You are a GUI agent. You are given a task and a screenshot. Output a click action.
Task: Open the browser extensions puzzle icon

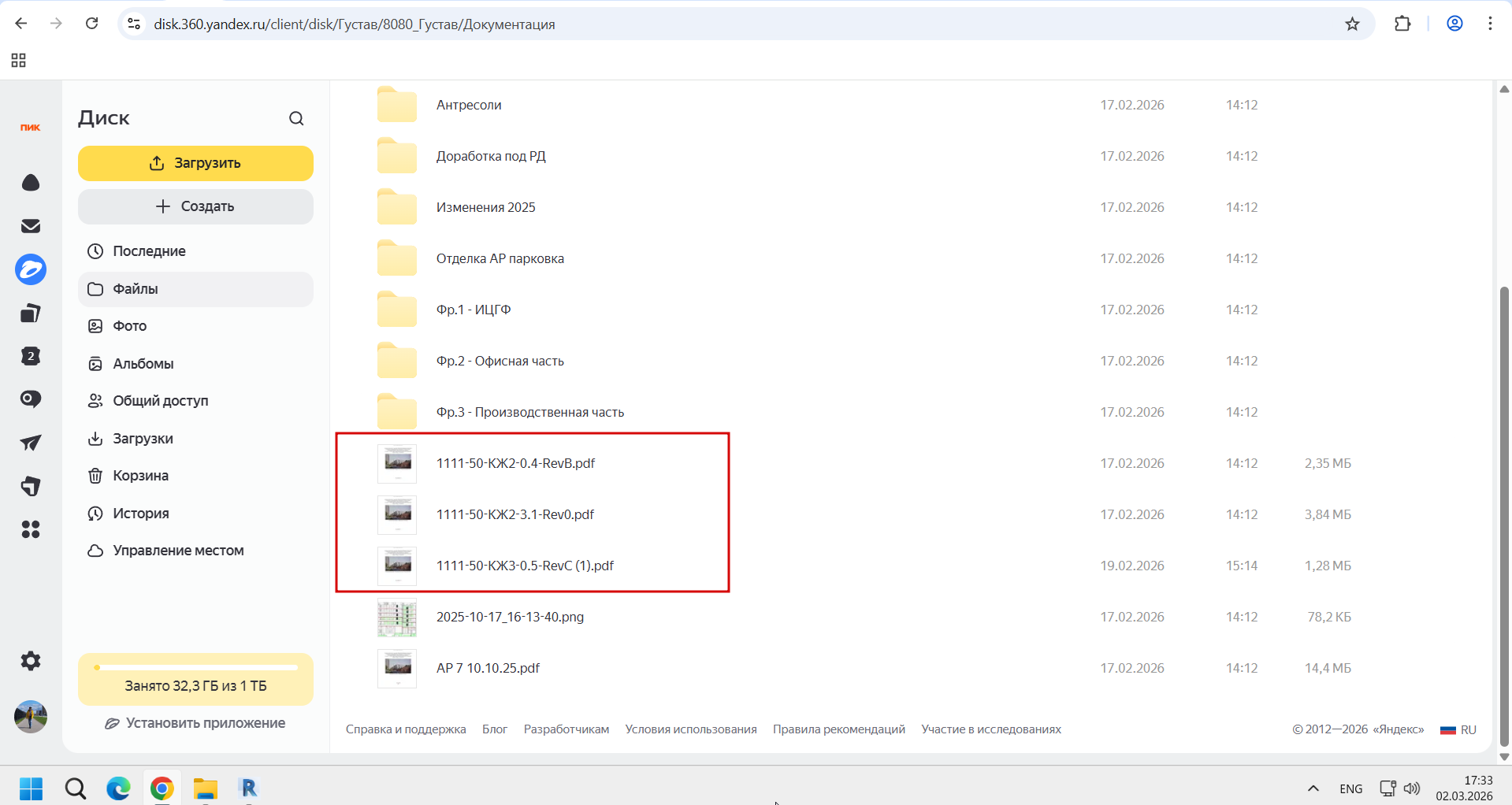tap(1402, 24)
